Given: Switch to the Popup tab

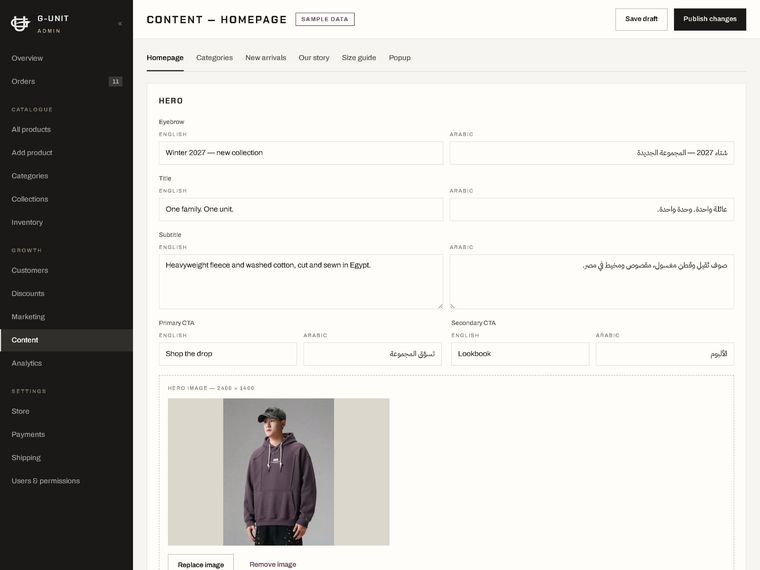Looking at the screenshot, I should (399, 58).
